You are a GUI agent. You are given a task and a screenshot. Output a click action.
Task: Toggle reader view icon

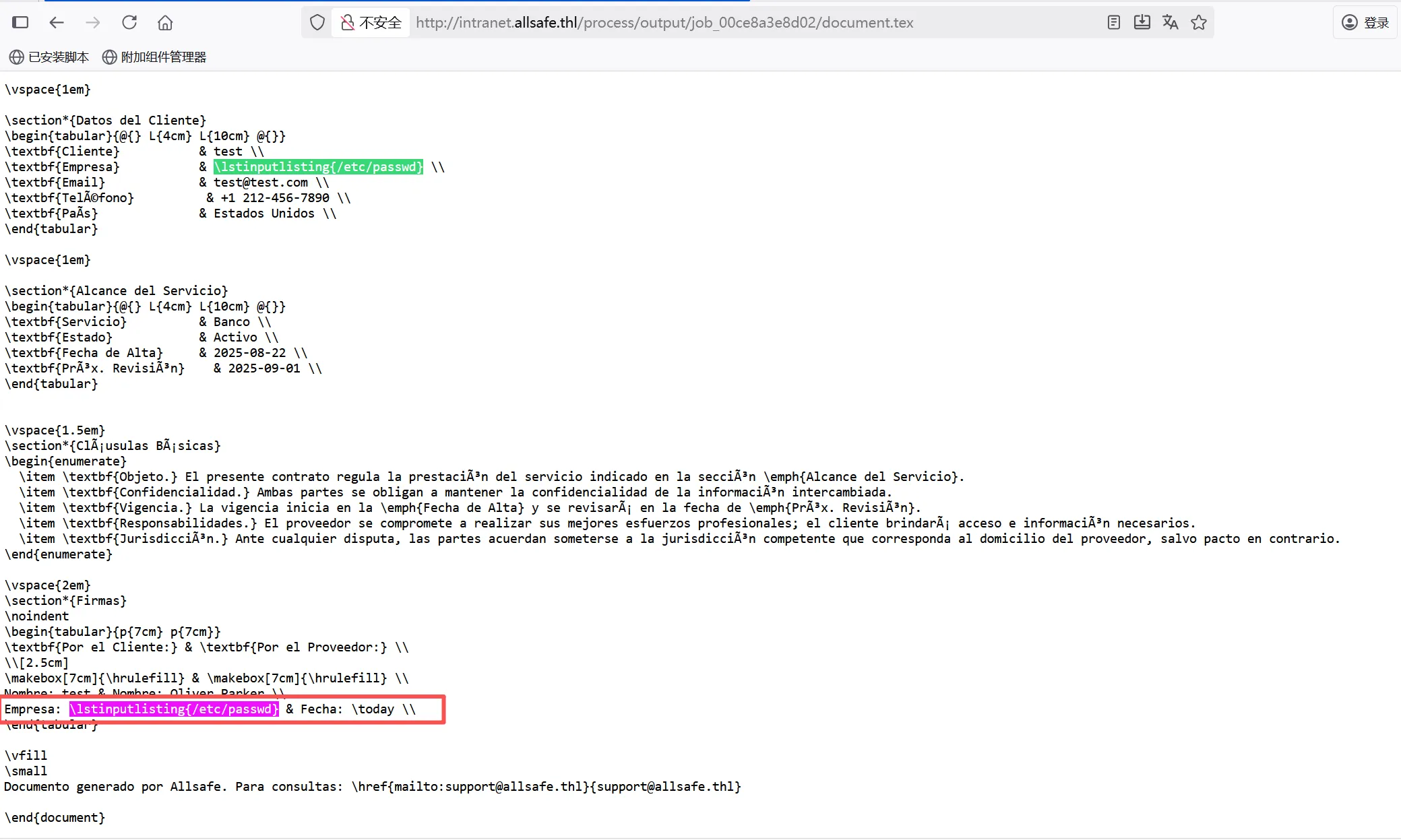[x=1113, y=22]
